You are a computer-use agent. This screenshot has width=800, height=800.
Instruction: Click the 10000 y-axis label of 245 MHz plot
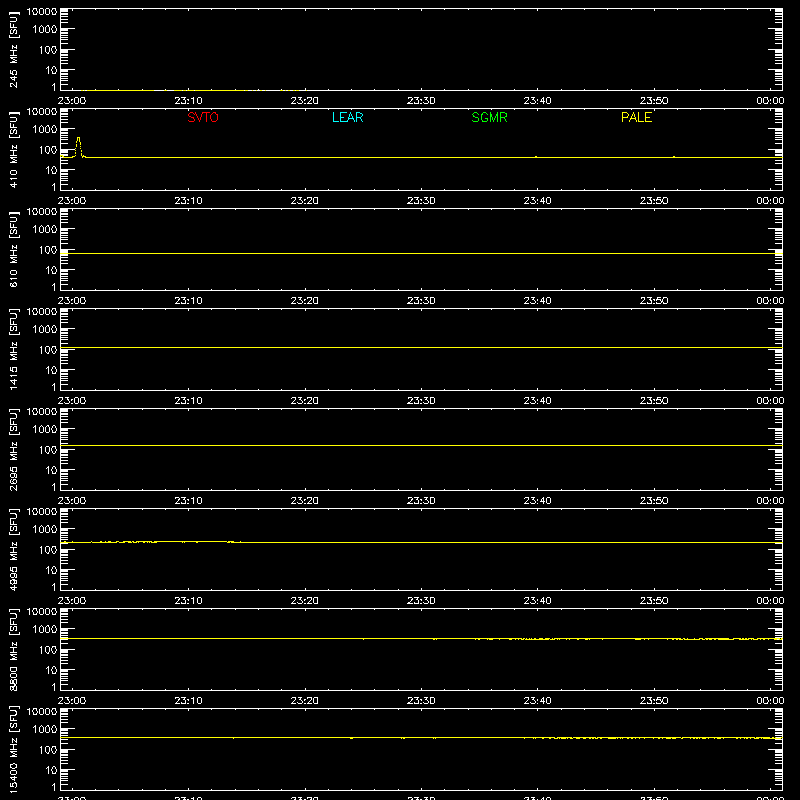click(42, 12)
